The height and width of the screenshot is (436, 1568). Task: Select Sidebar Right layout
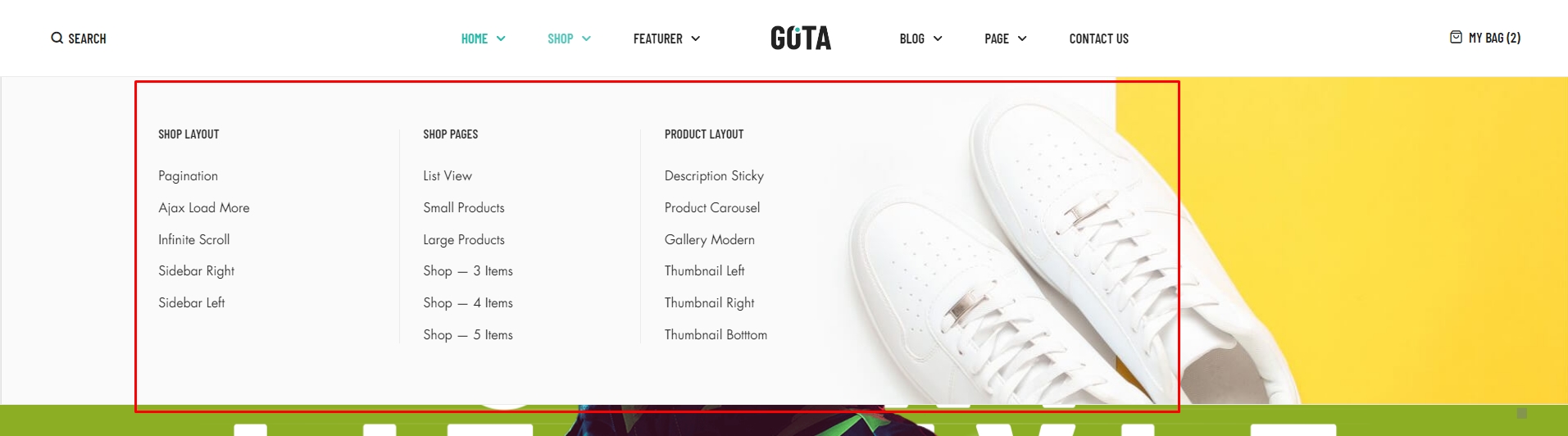pyautogui.click(x=196, y=270)
